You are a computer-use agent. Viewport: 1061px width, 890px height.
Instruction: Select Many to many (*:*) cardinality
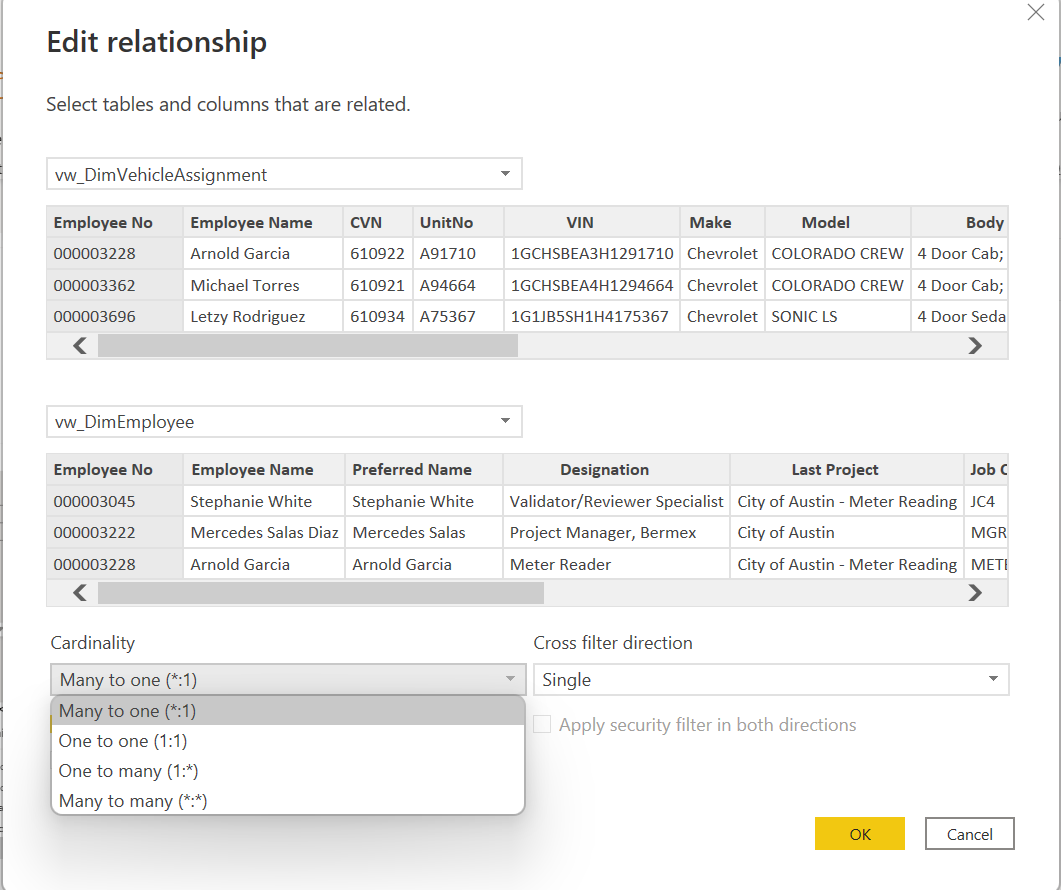[x=130, y=800]
